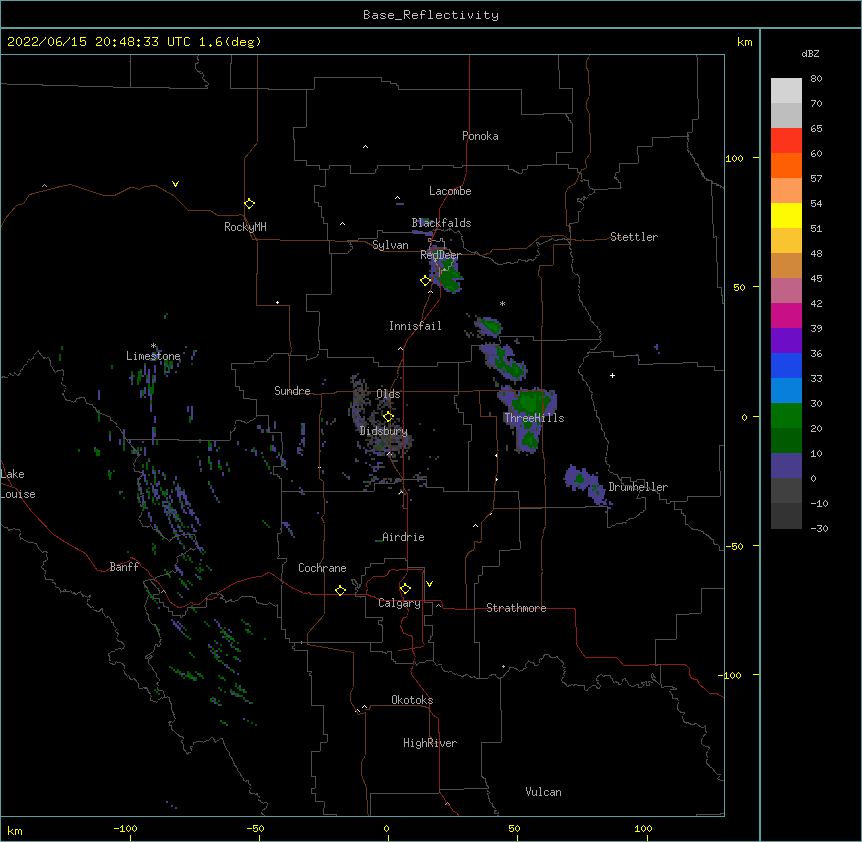Image resolution: width=862 pixels, height=842 pixels.
Task: Click the yellow 54 dBZ color swatch
Action: pyautogui.click(x=786, y=215)
